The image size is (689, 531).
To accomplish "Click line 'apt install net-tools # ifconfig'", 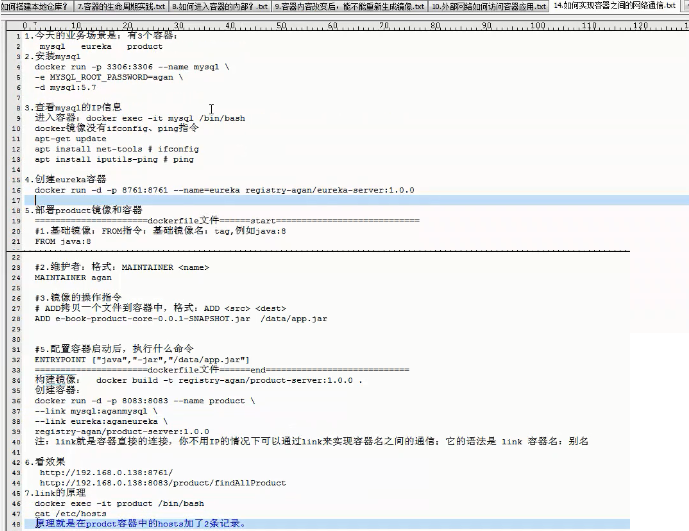I will click(x=116, y=149).
